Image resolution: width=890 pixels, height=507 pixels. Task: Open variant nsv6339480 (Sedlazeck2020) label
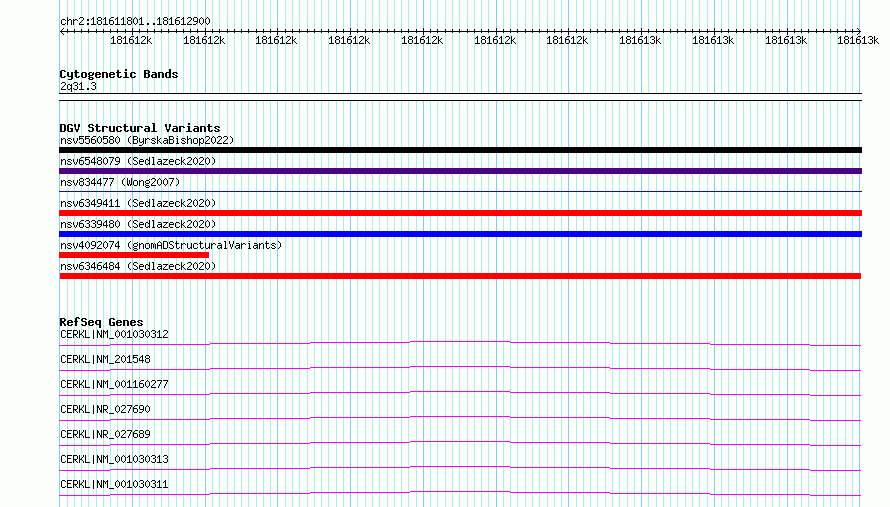tap(138, 224)
